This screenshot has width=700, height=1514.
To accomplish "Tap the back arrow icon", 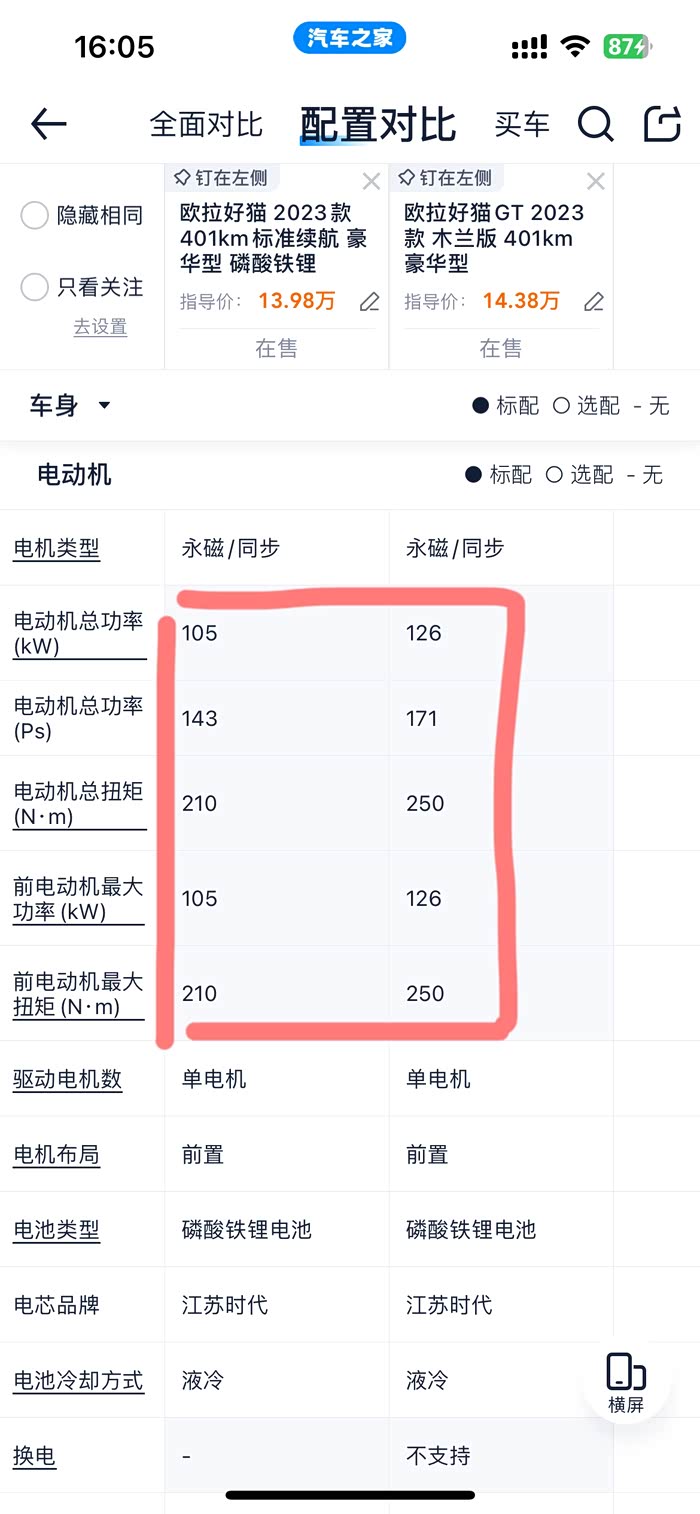I will (48, 124).
